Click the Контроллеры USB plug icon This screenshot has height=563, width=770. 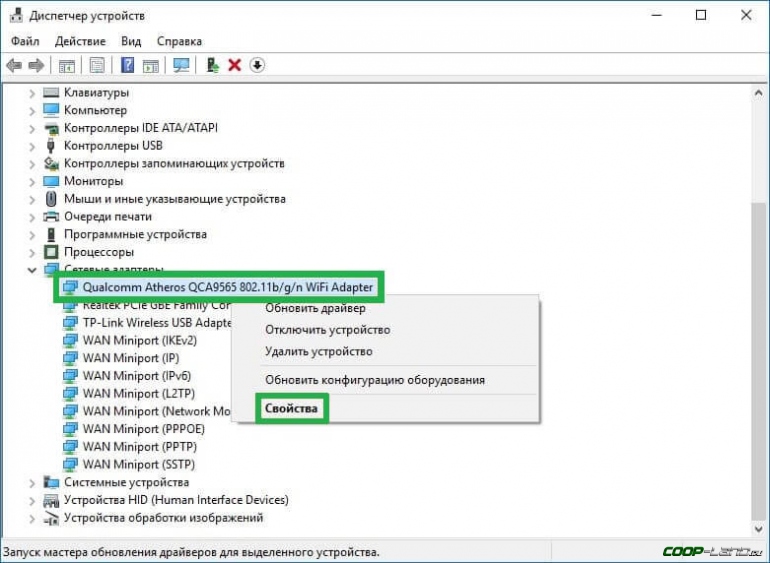[x=51, y=145]
